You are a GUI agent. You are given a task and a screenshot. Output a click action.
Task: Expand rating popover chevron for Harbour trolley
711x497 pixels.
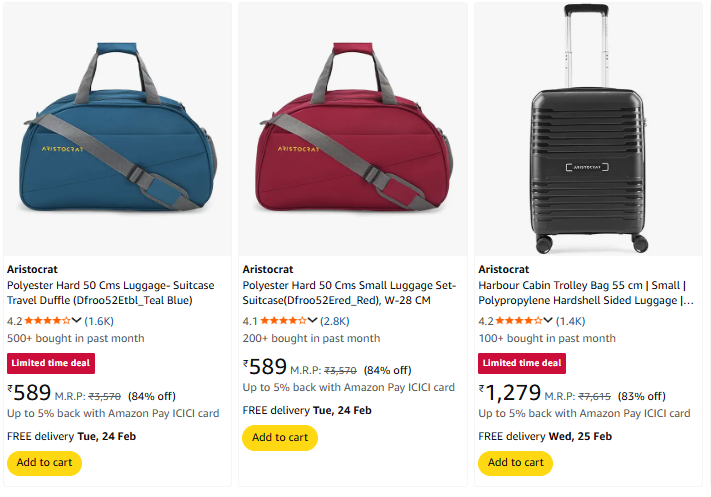point(550,321)
